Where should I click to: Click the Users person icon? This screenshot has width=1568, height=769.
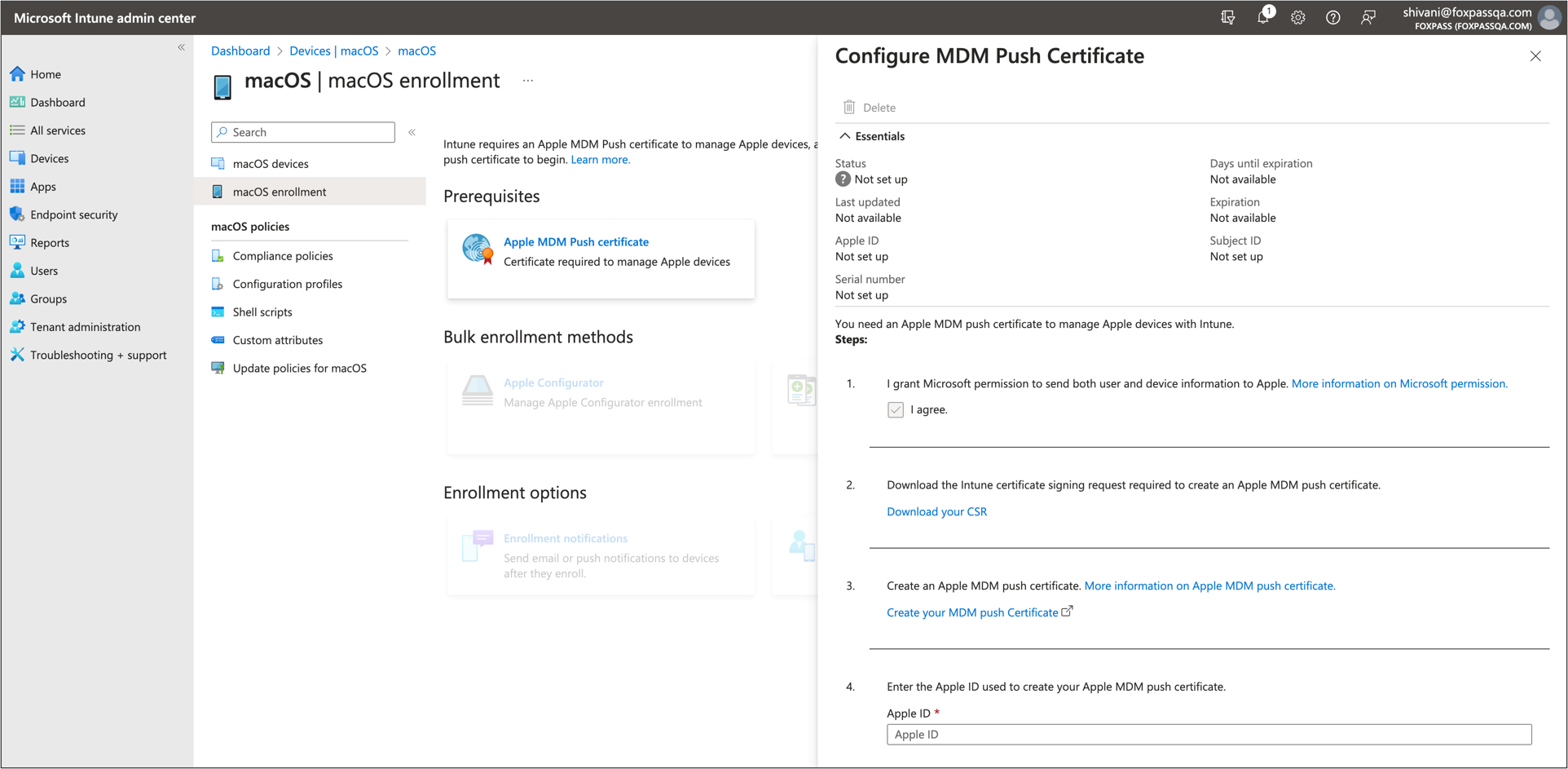click(x=17, y=270)
